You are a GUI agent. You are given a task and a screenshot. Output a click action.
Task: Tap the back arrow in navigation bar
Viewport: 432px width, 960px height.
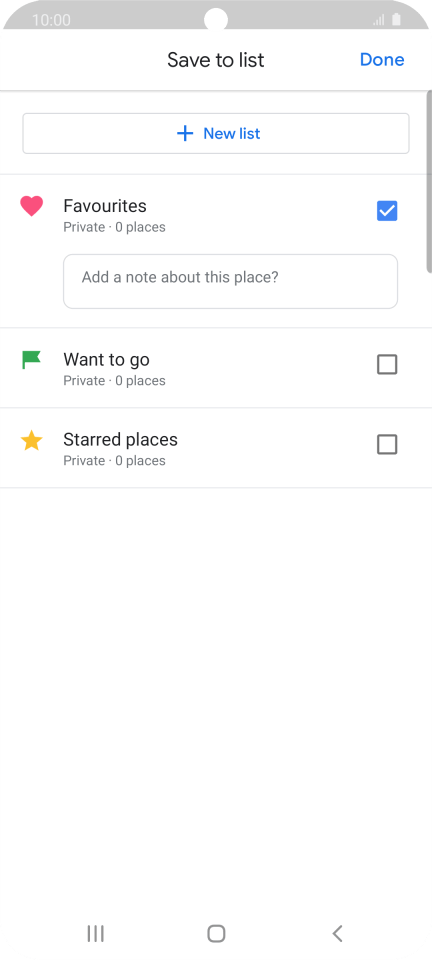337,933
